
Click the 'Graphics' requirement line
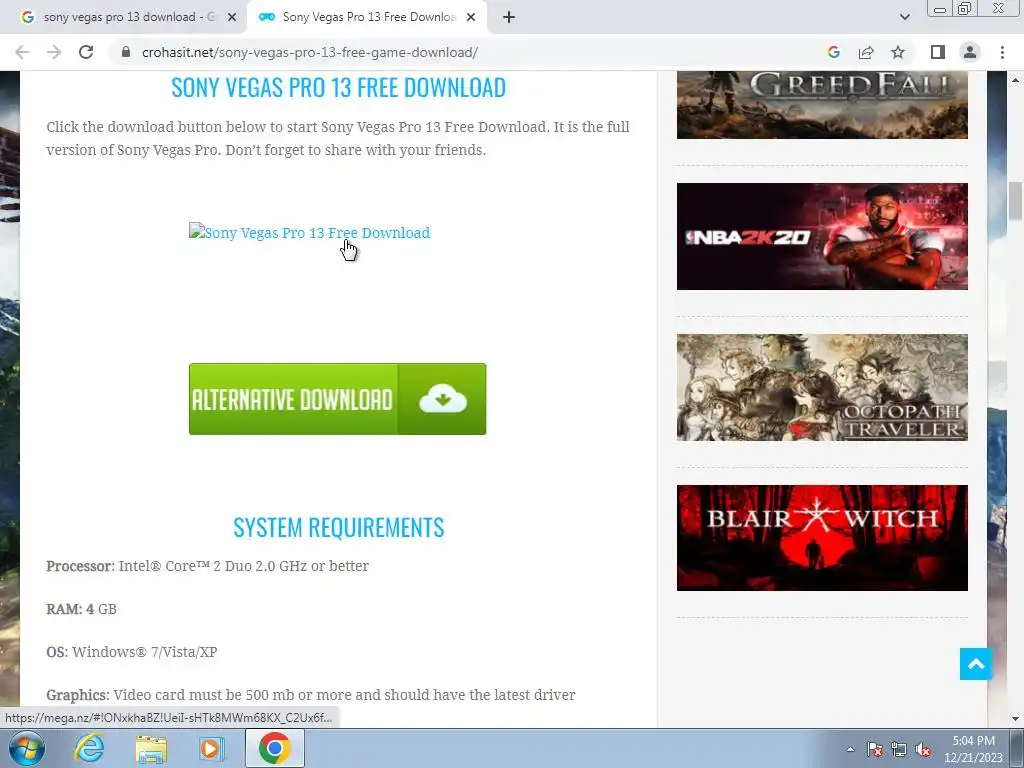(311, 695)
